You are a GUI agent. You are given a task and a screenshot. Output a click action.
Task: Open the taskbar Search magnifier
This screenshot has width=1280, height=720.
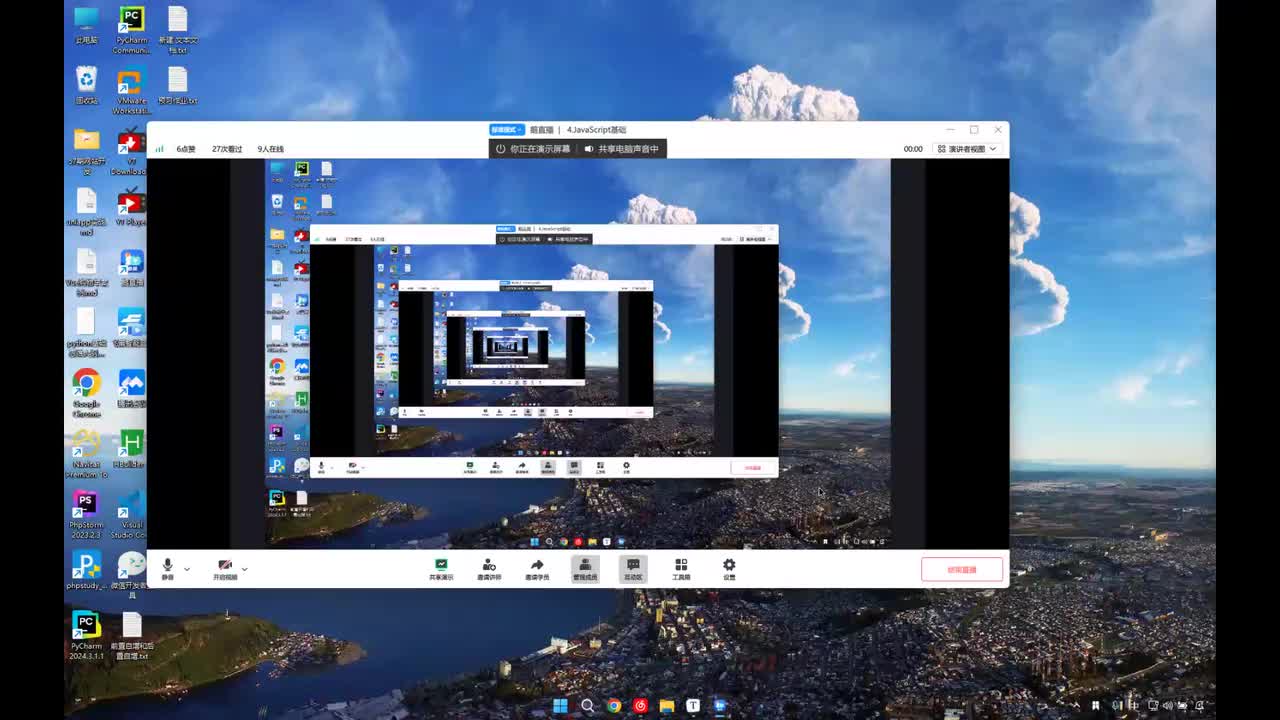click(587, 705)
